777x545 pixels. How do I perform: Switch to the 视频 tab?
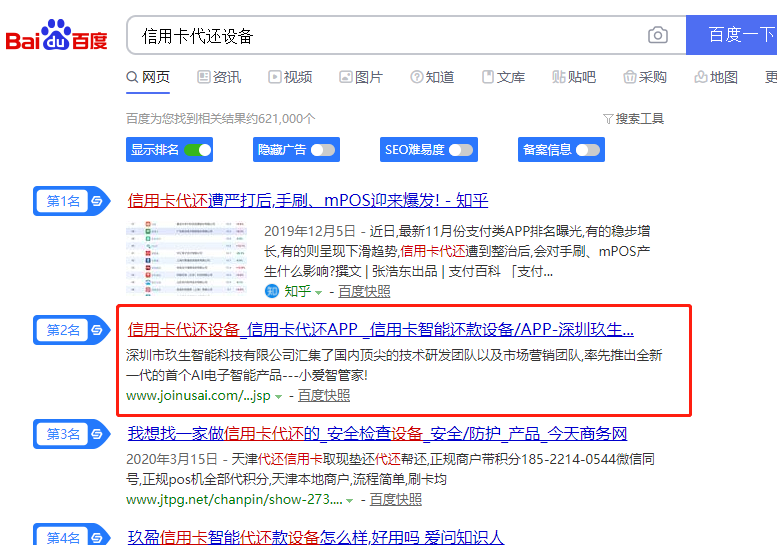pos(290,77)
